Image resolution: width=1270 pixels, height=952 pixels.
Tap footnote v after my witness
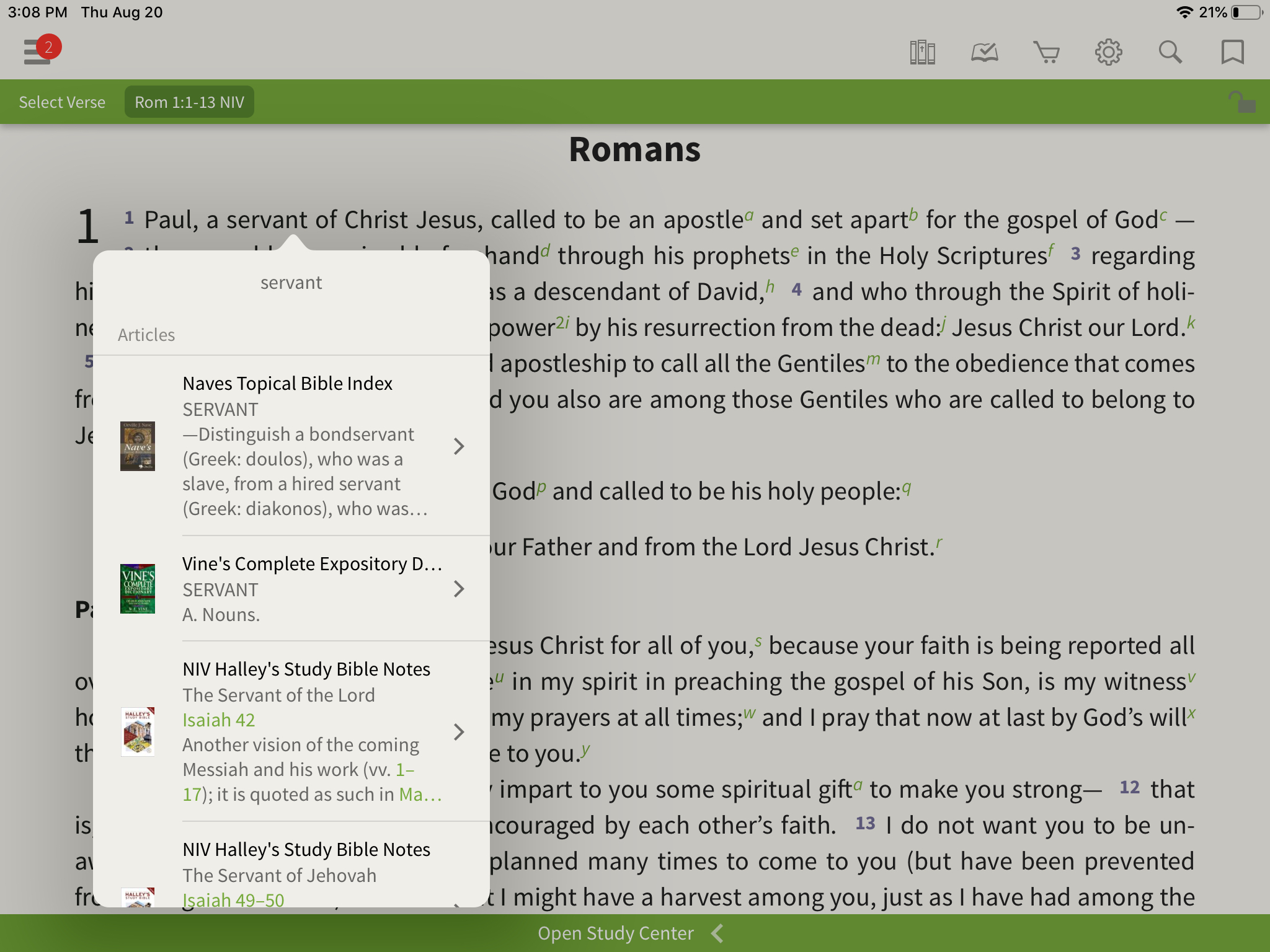[x=1191, y=677]
